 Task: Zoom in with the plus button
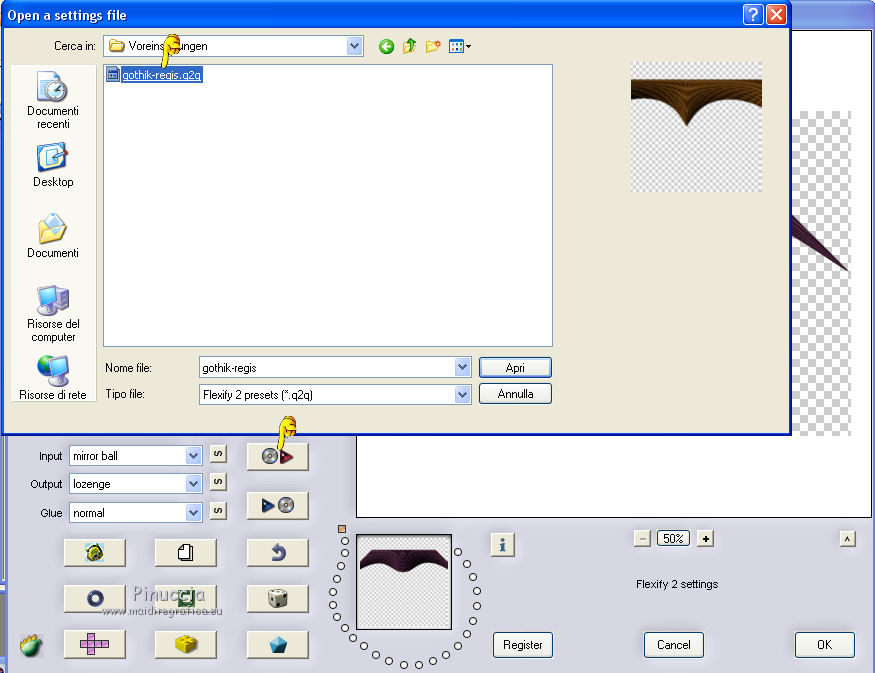tap(705, 539)
